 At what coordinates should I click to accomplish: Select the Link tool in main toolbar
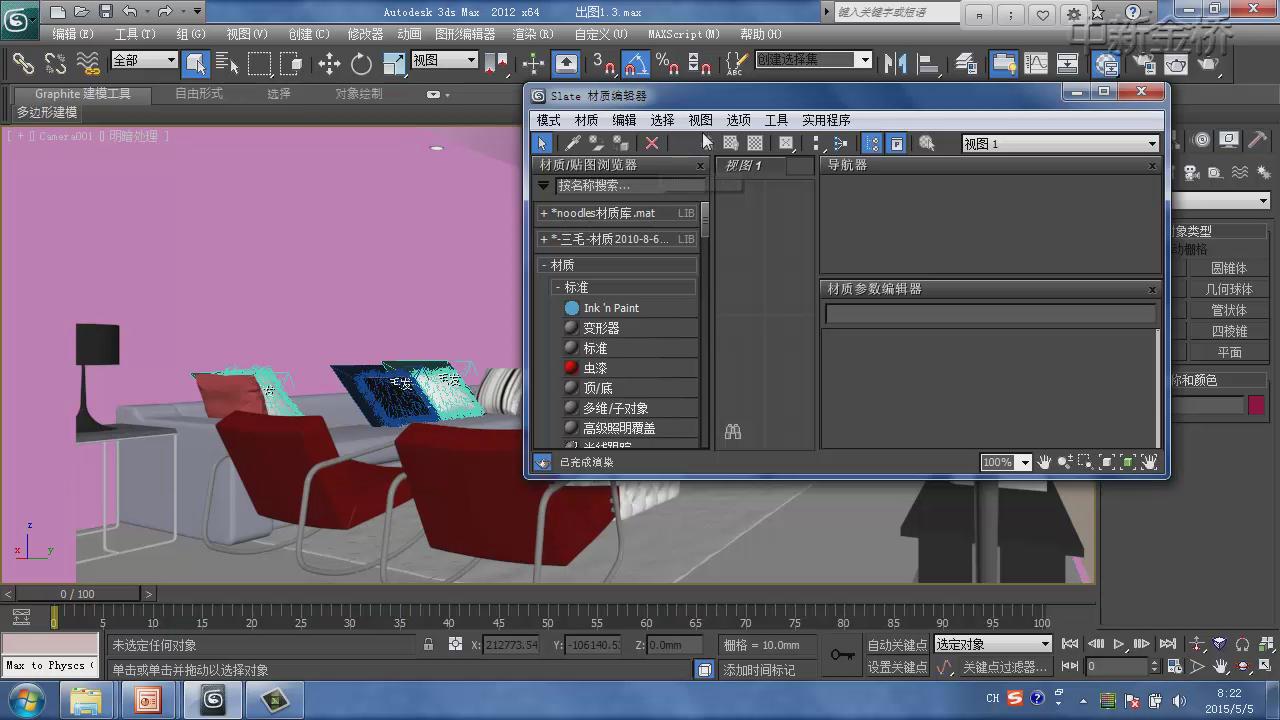tap(22, 63)
